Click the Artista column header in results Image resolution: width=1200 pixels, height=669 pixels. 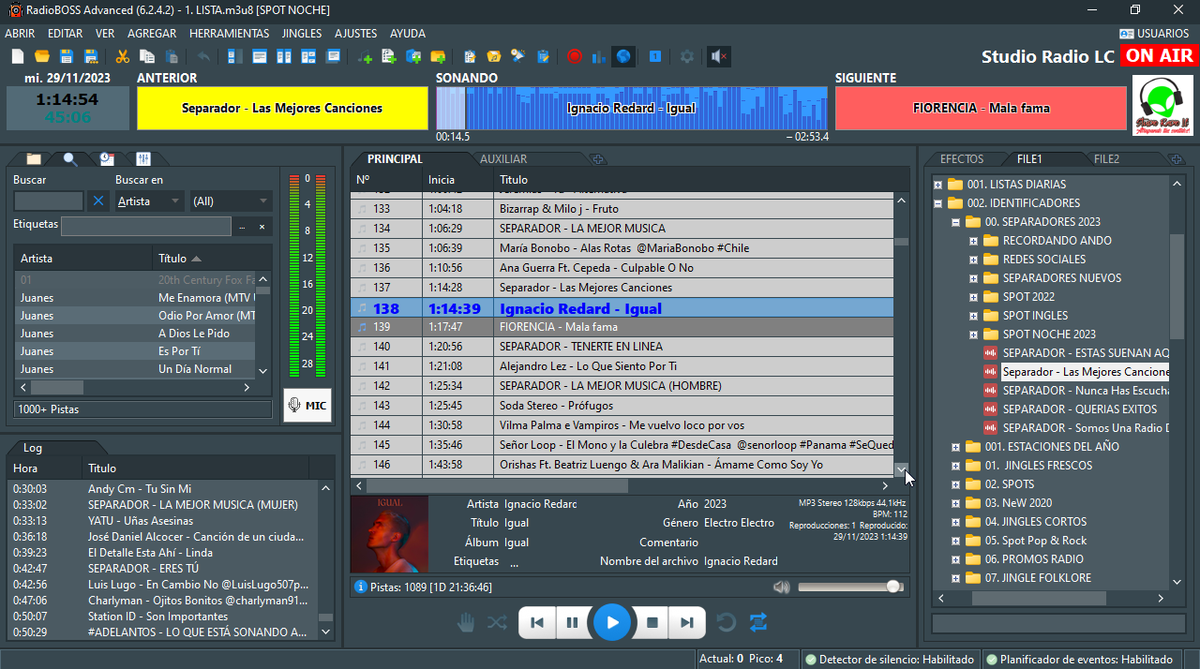tap(83, 258)
